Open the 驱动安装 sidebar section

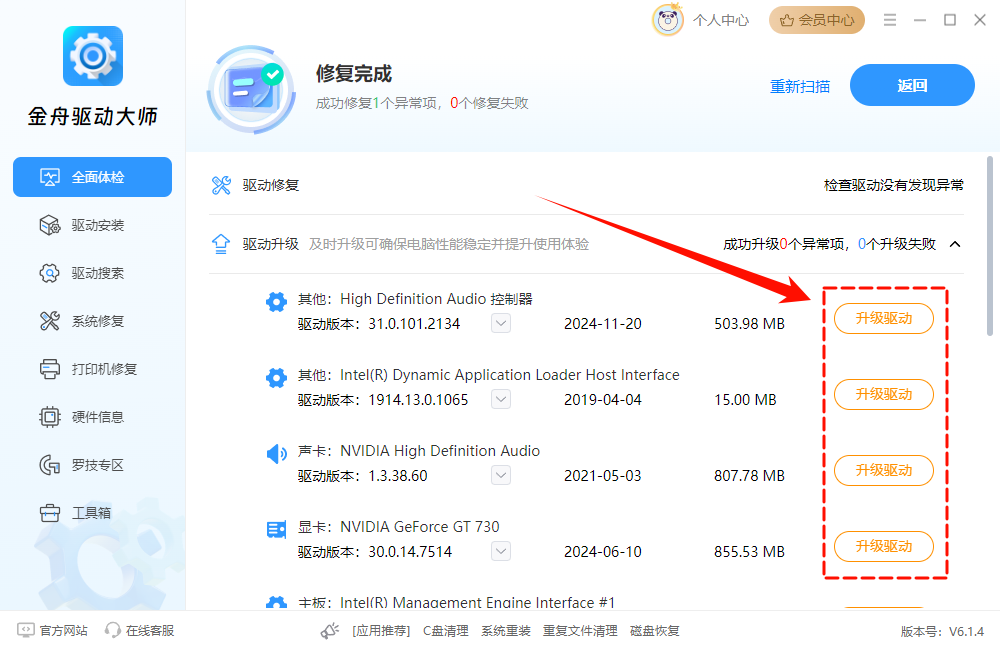click(92, 225)
